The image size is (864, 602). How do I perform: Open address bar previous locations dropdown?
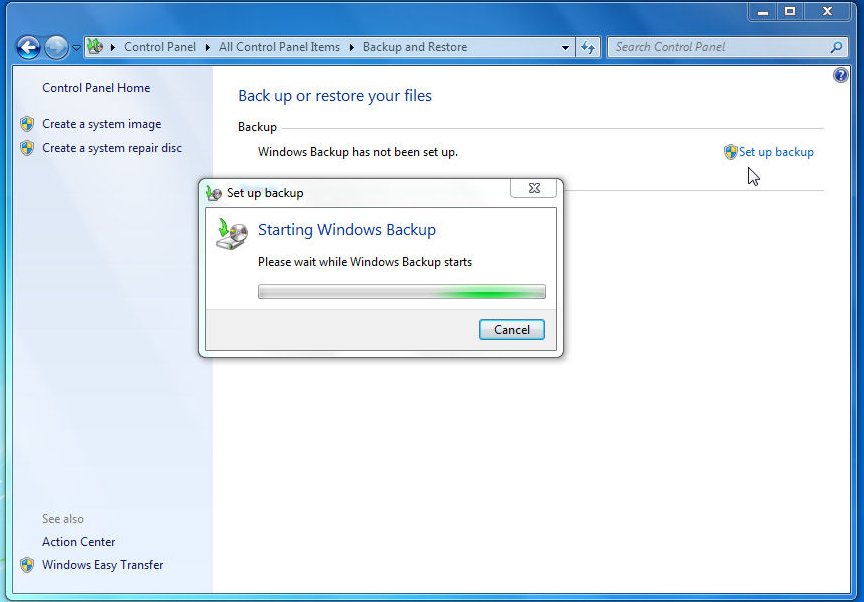(x=565, y=47)
